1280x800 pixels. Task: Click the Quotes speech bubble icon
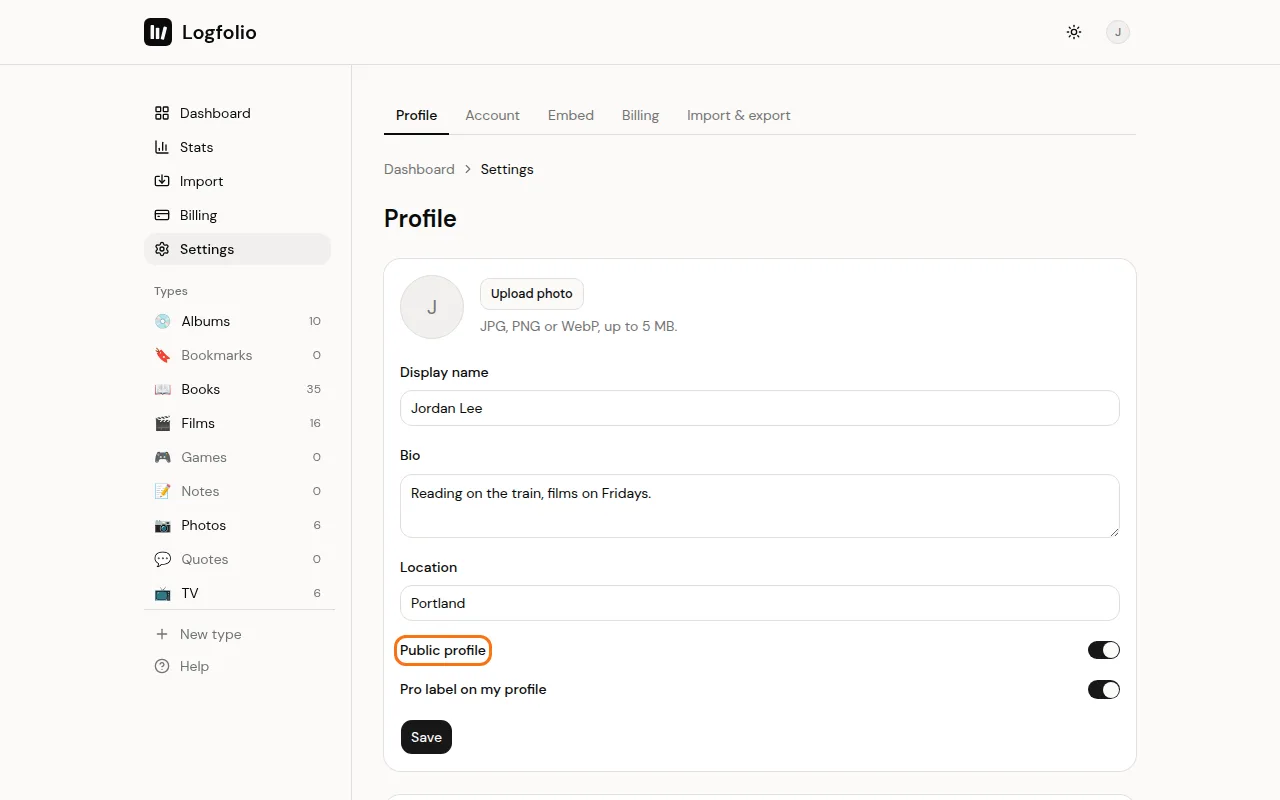pos(162,559)
